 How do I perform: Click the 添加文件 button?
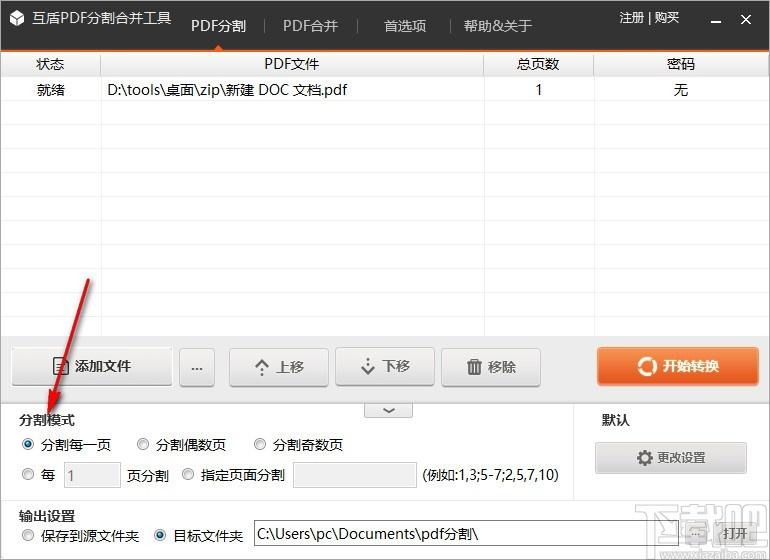point(92,366)
